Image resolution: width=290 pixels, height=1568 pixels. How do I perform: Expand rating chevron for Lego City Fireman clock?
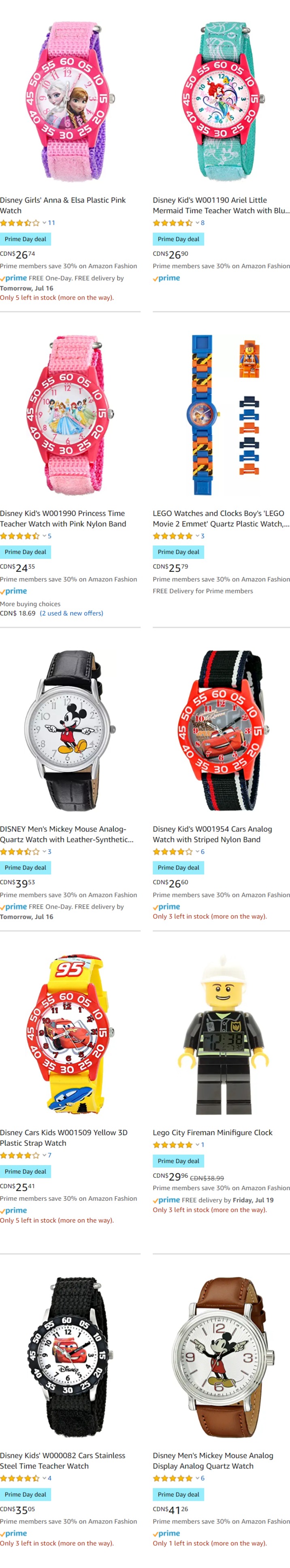pyautogui.click(x=197, y=1145)
